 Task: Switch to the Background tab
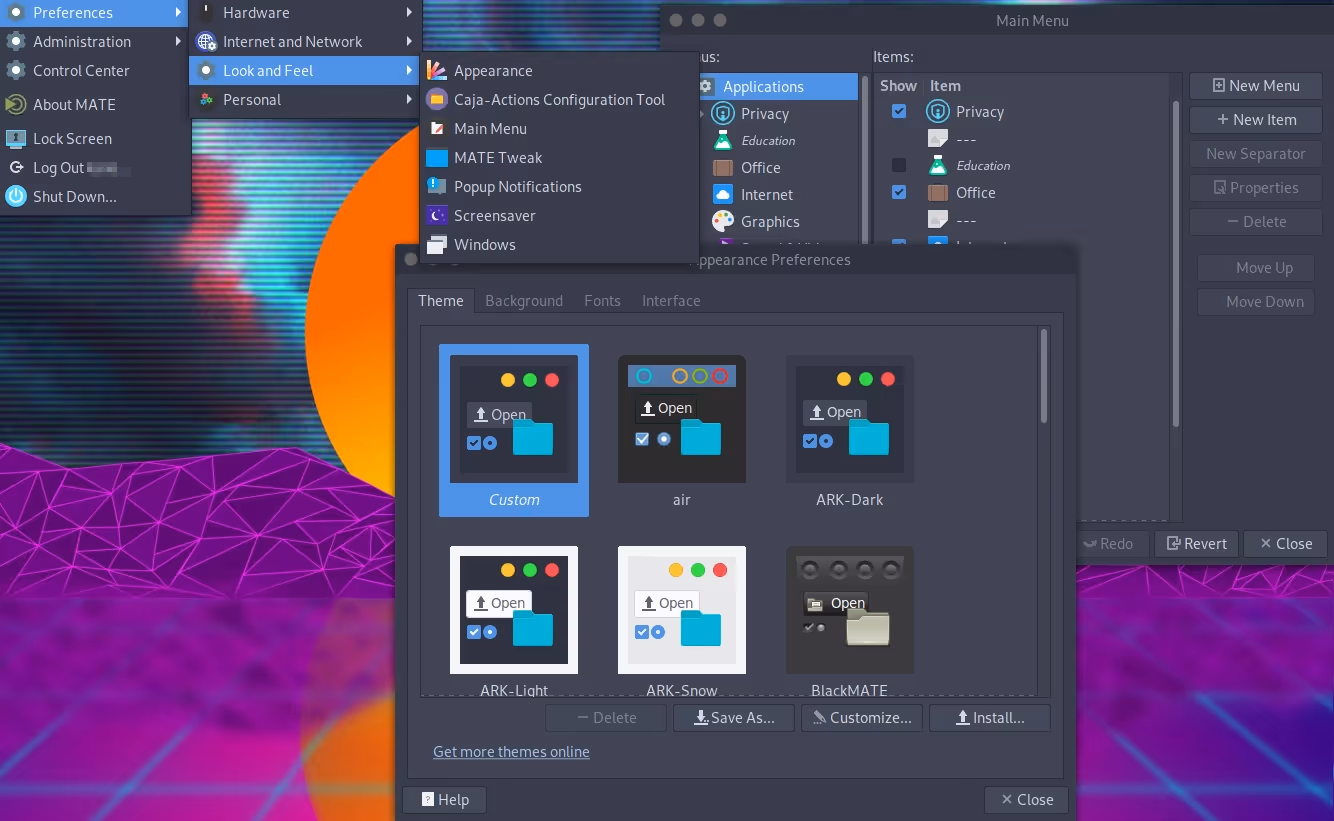(524, 301)
